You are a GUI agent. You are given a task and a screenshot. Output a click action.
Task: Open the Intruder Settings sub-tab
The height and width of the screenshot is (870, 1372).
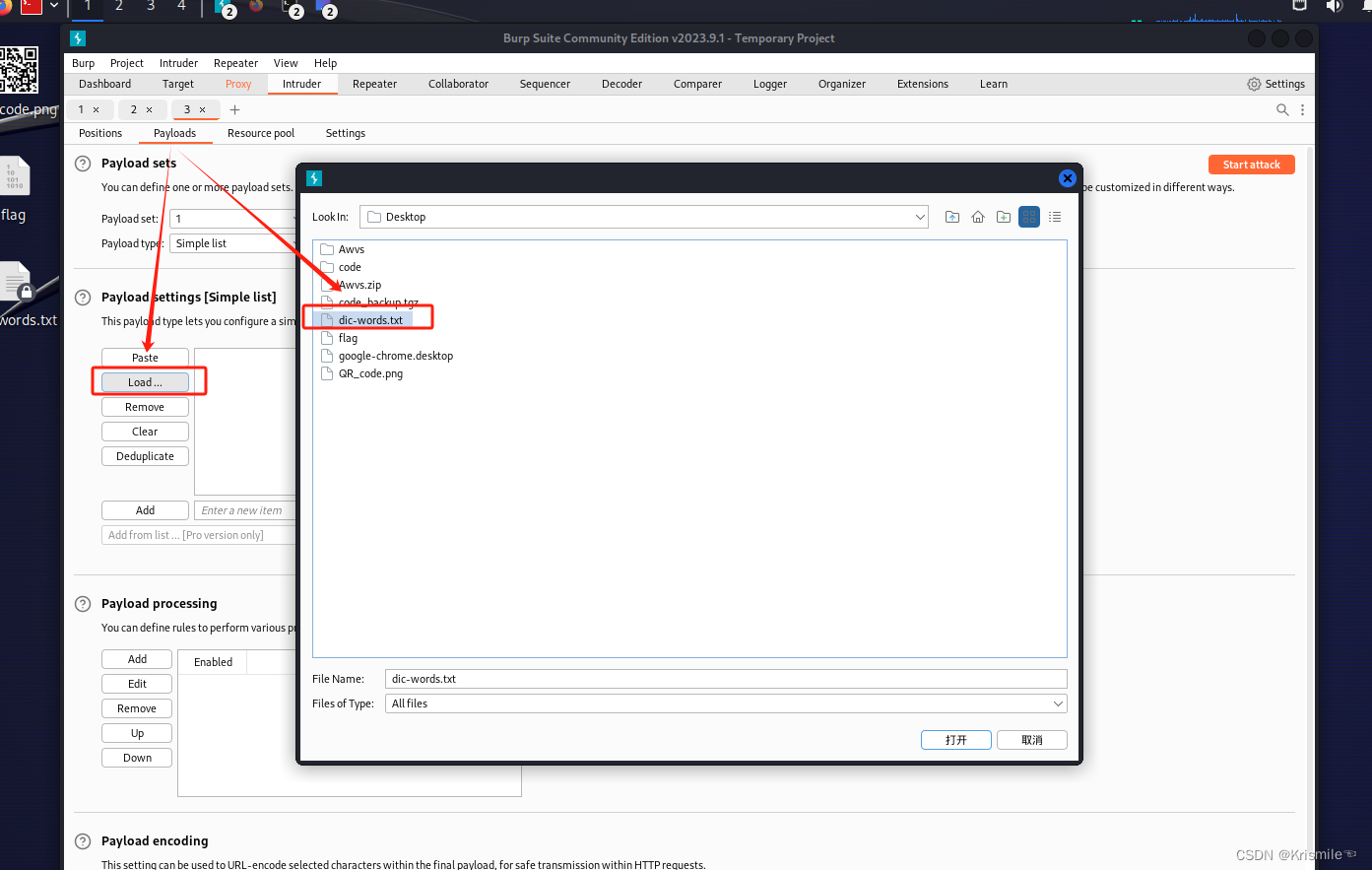click(x=346, y=133)
